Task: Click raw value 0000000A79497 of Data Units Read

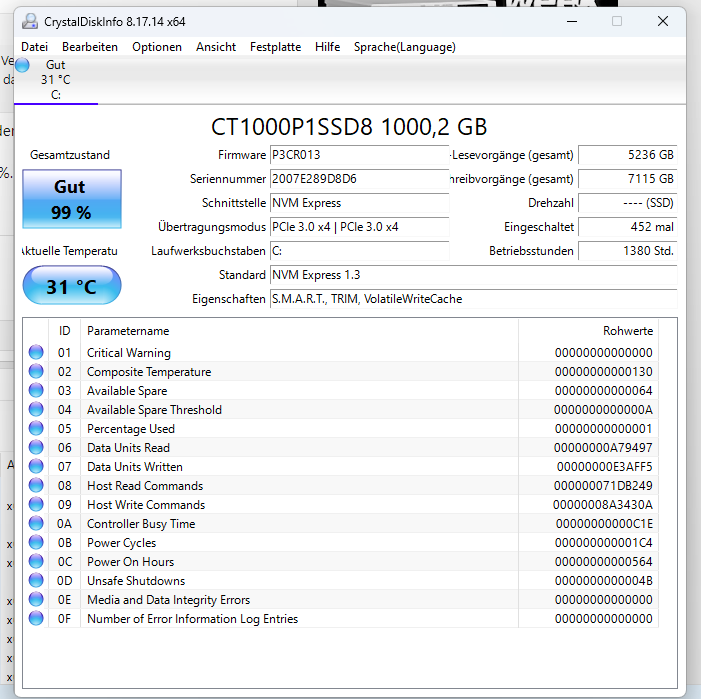Action: point(603,448)
